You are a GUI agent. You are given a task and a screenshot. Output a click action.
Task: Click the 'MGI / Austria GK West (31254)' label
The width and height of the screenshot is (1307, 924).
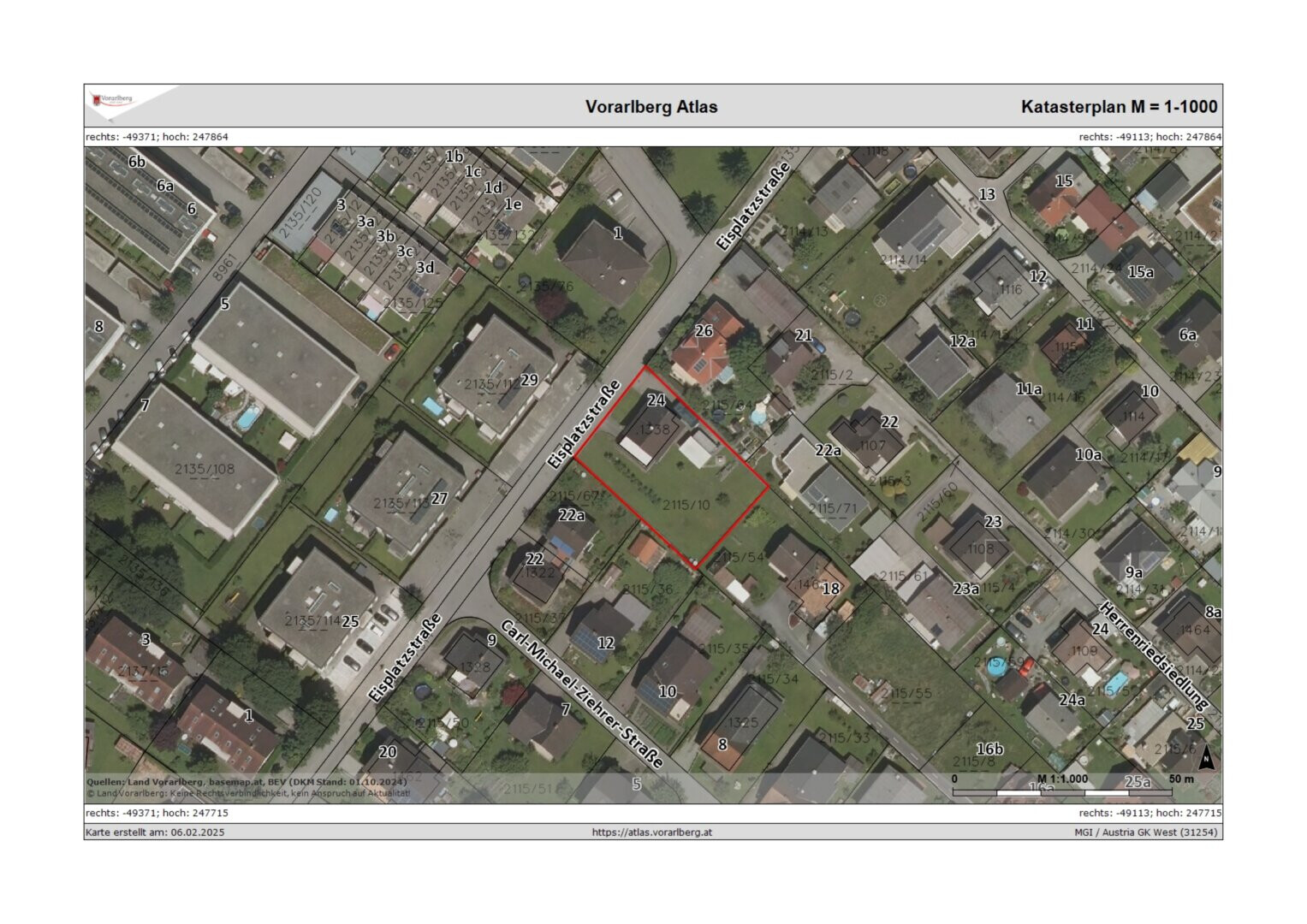1147,832
